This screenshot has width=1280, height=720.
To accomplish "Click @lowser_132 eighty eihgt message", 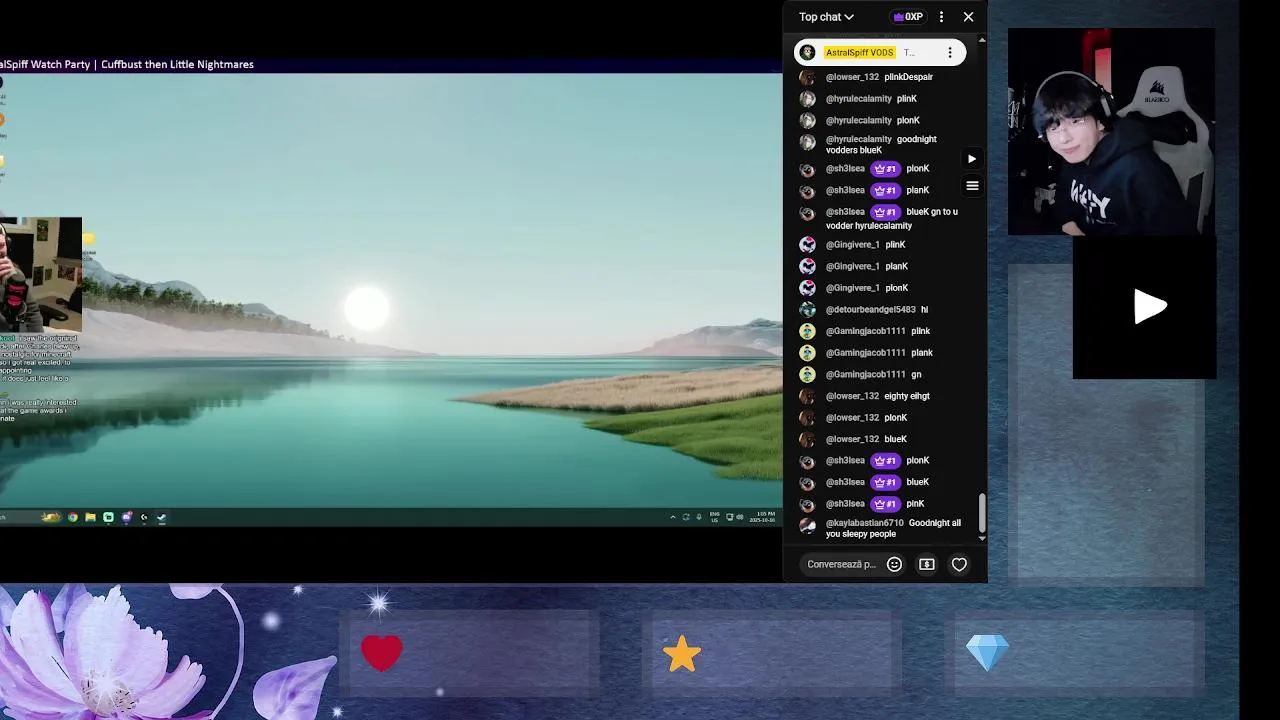I will [x=880, y=396].
